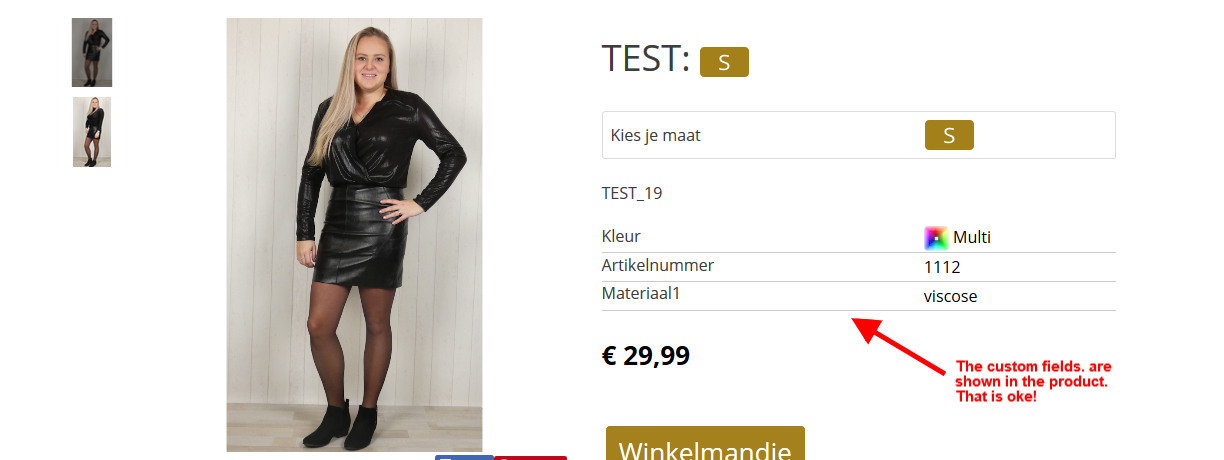Click the S badge beside TEST heading
Screen dimensions: 1224x460
click(x=724, y=62)
